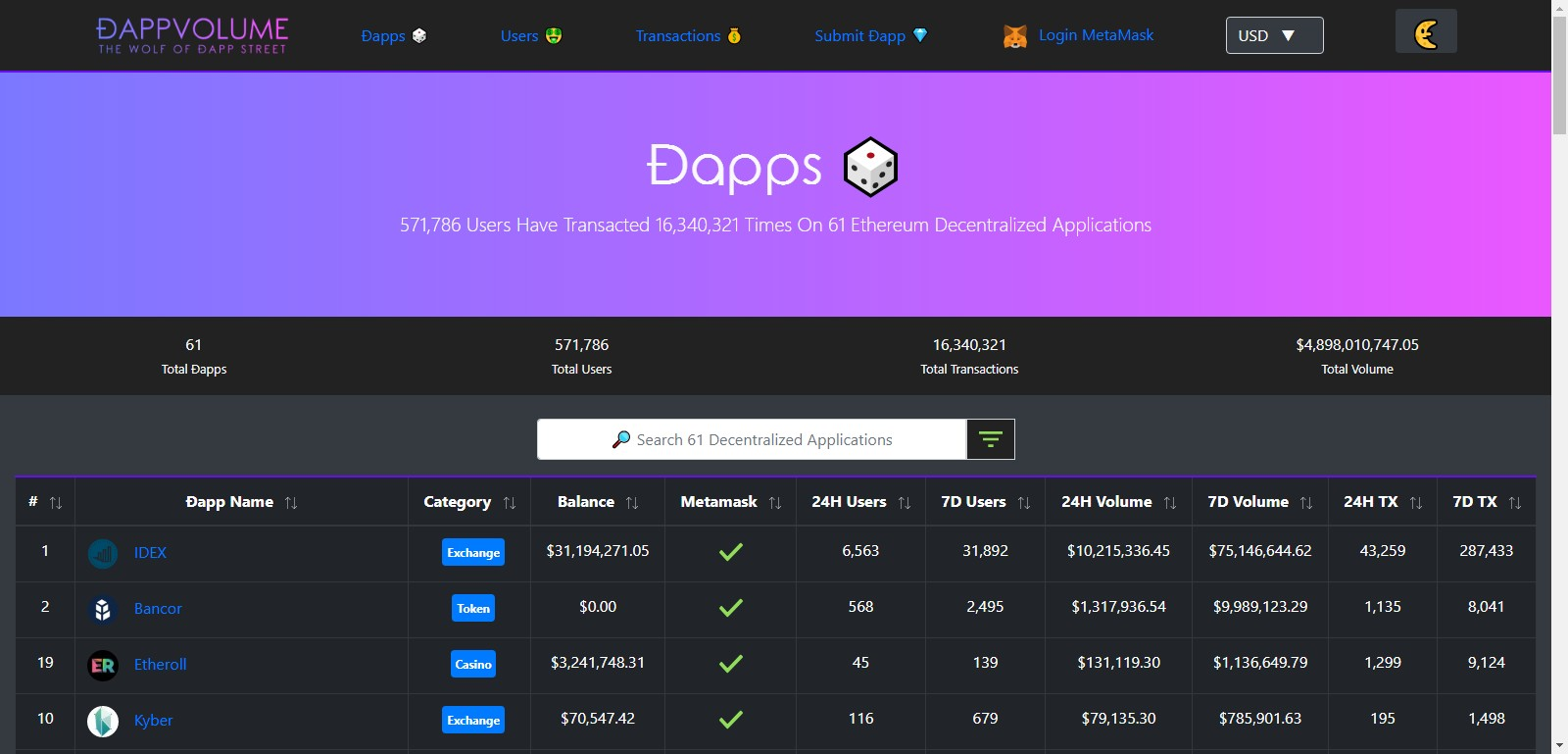This screenshot has width=1568, height=754.
Task: Click the IDEX logo icon
Action: coord(103,553)
